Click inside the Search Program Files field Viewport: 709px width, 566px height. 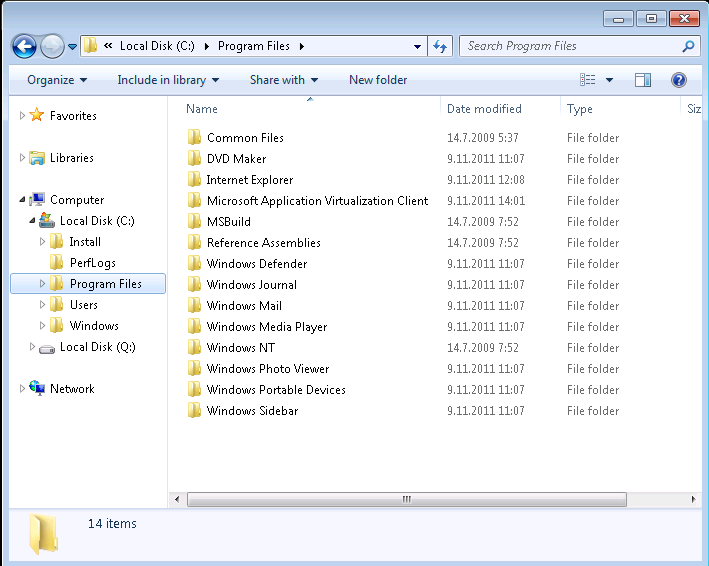coord(570,46)
